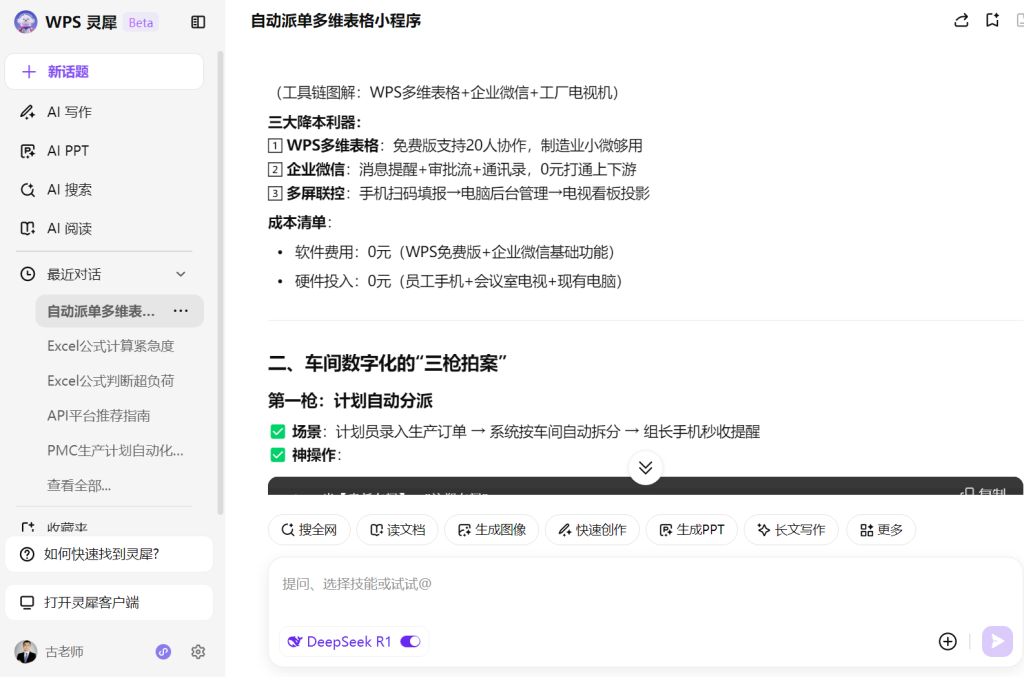1024x677 pixels.
Task: Select the 生成图像 skill chip
Action: coord(492,530)
